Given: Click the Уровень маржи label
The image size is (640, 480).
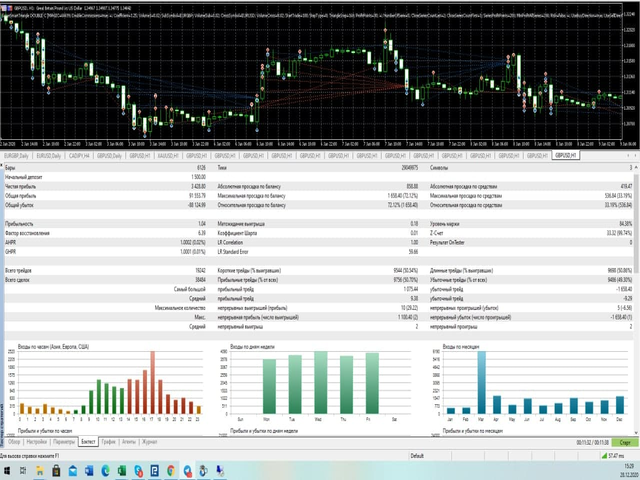Looking at the screenshot, I should tap(444, 224).
